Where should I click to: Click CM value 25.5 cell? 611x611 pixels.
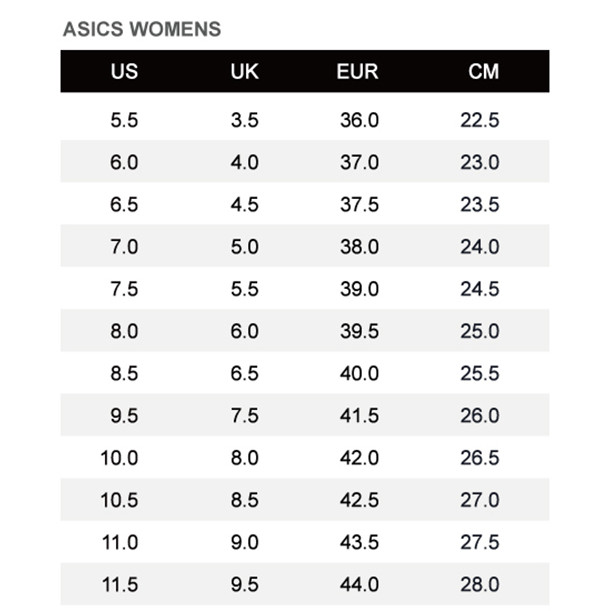click(x=480, y=373)
